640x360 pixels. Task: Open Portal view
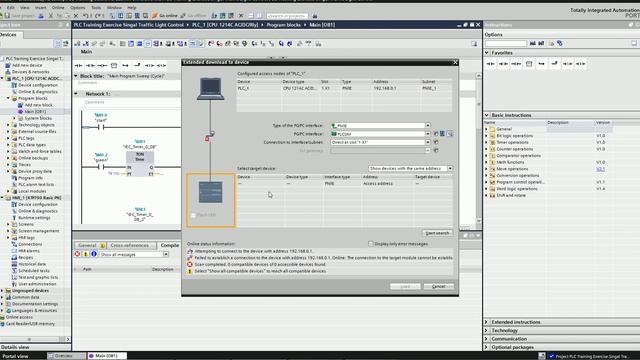(x=15, y=356)
